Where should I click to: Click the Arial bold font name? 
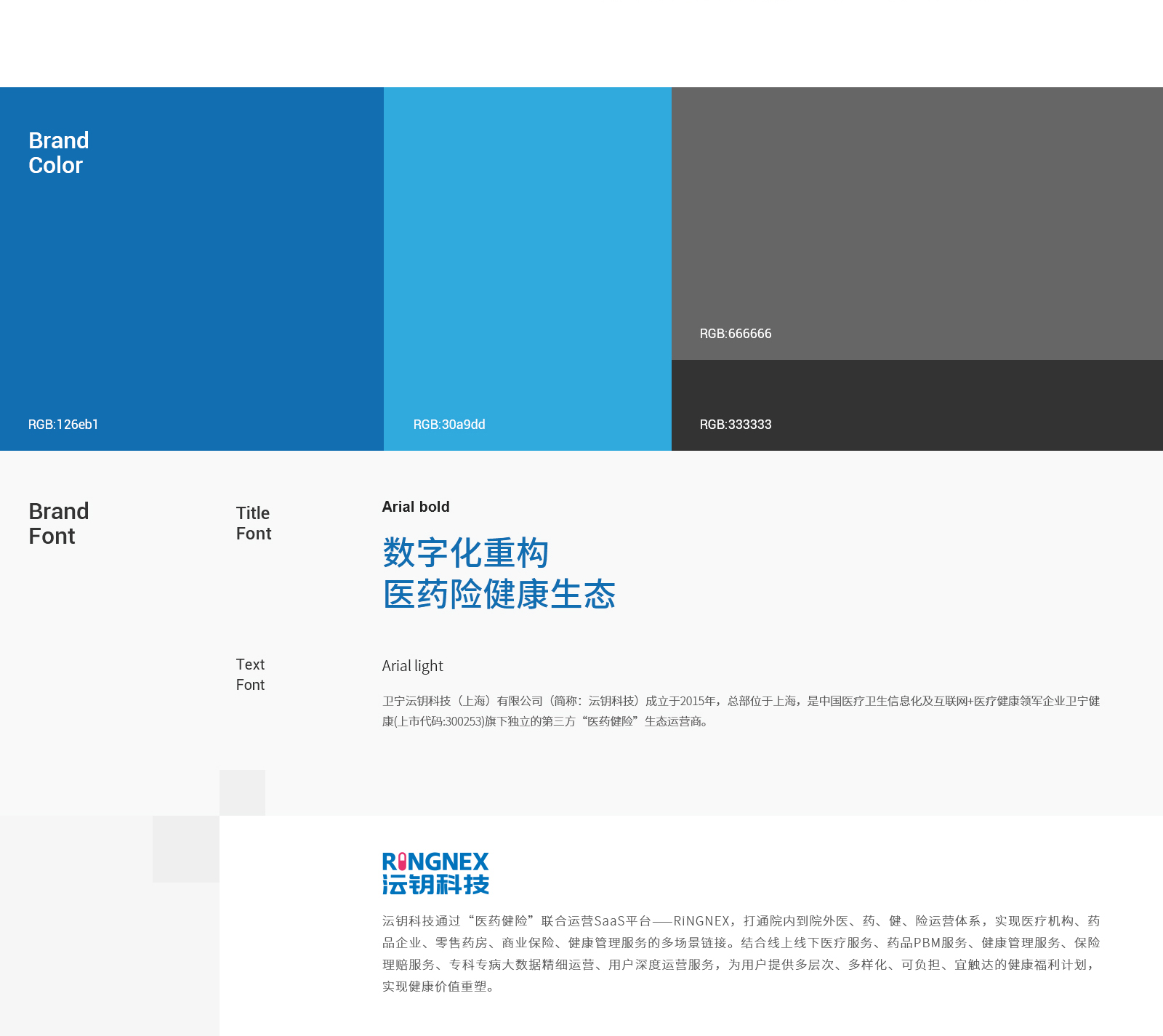click(x=416, y=507)
